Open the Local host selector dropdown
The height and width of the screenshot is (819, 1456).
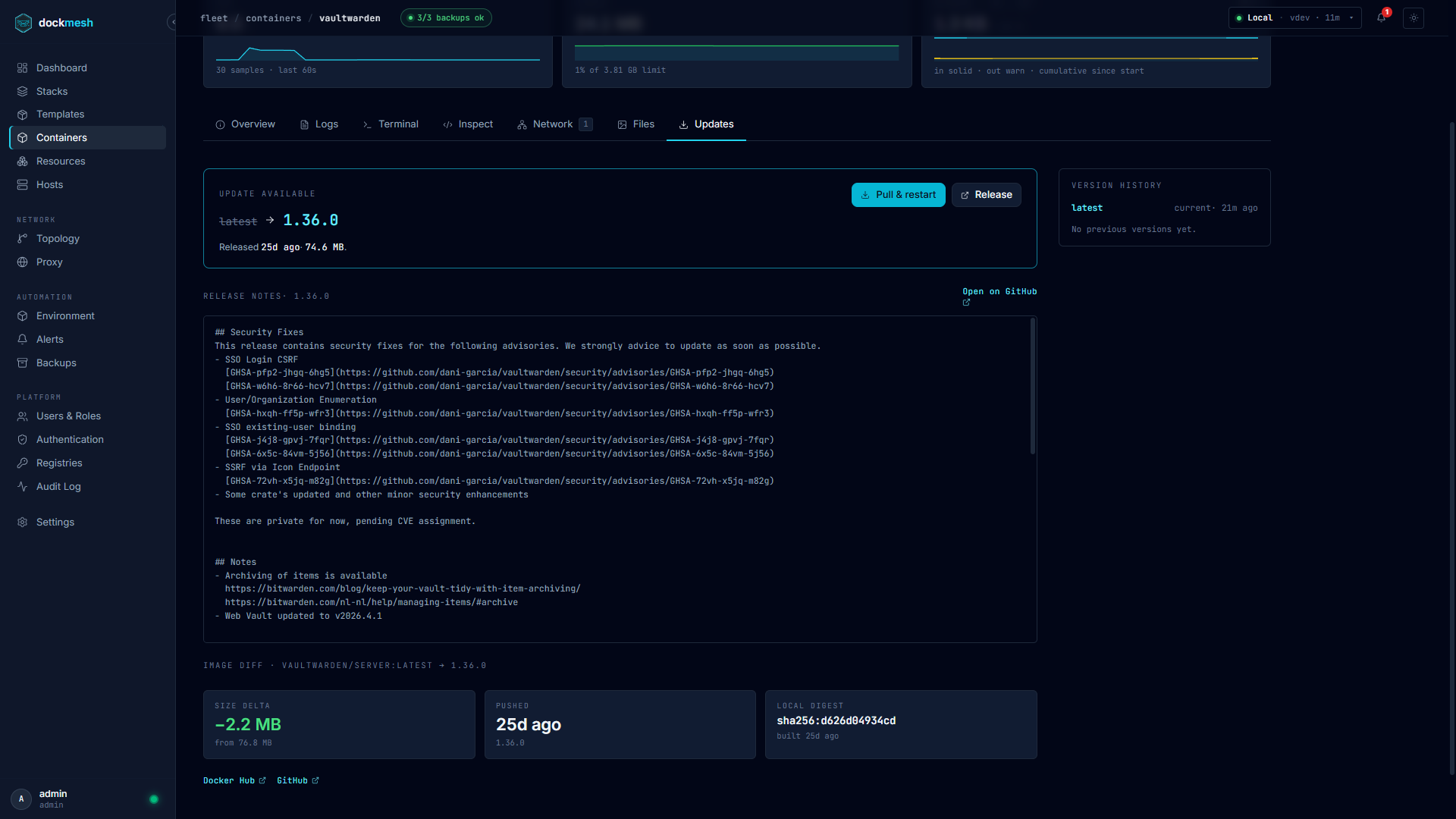(x=1294, y=18)
